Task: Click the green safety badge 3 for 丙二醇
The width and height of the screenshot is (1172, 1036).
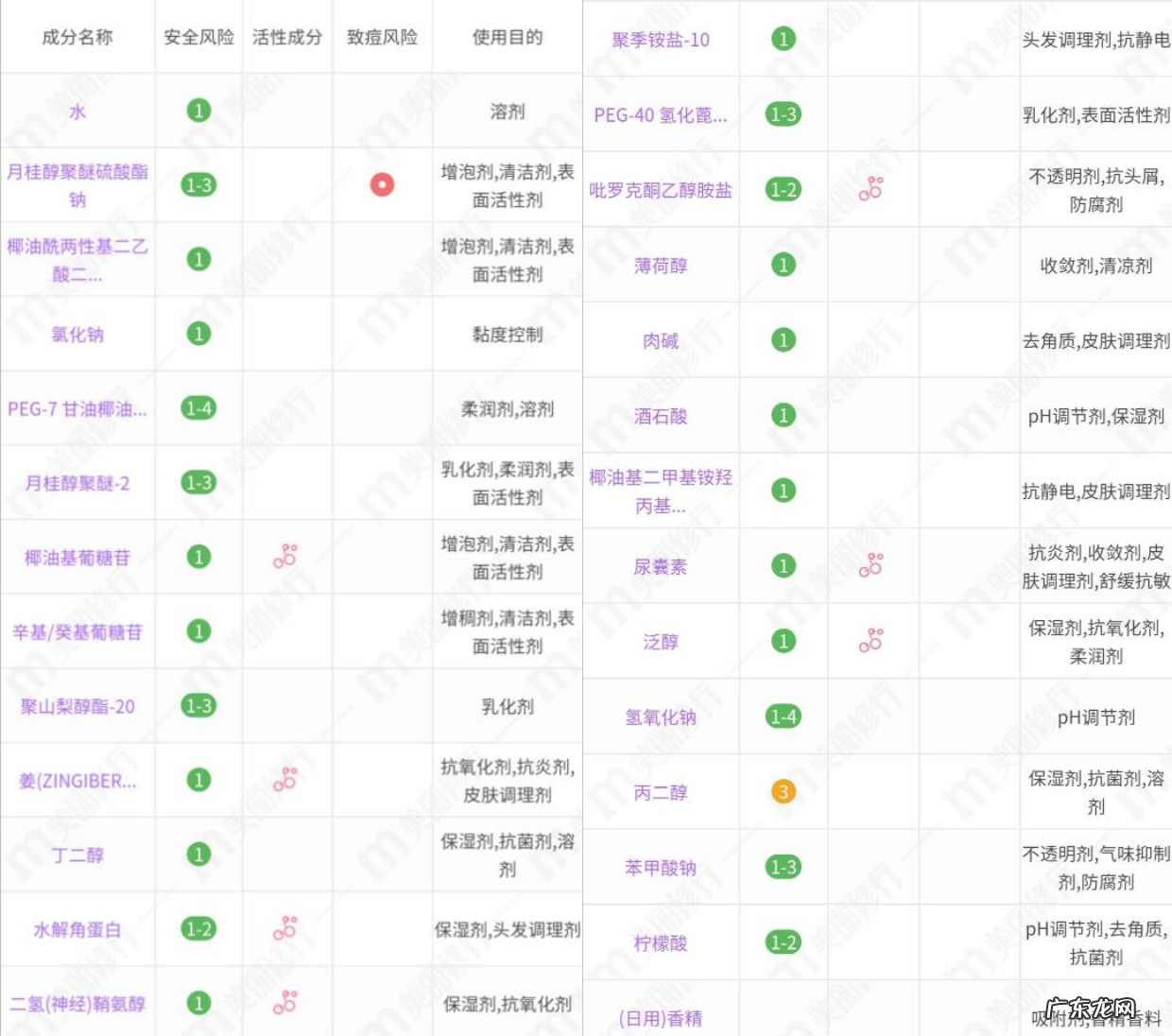Action: point(783,793)
